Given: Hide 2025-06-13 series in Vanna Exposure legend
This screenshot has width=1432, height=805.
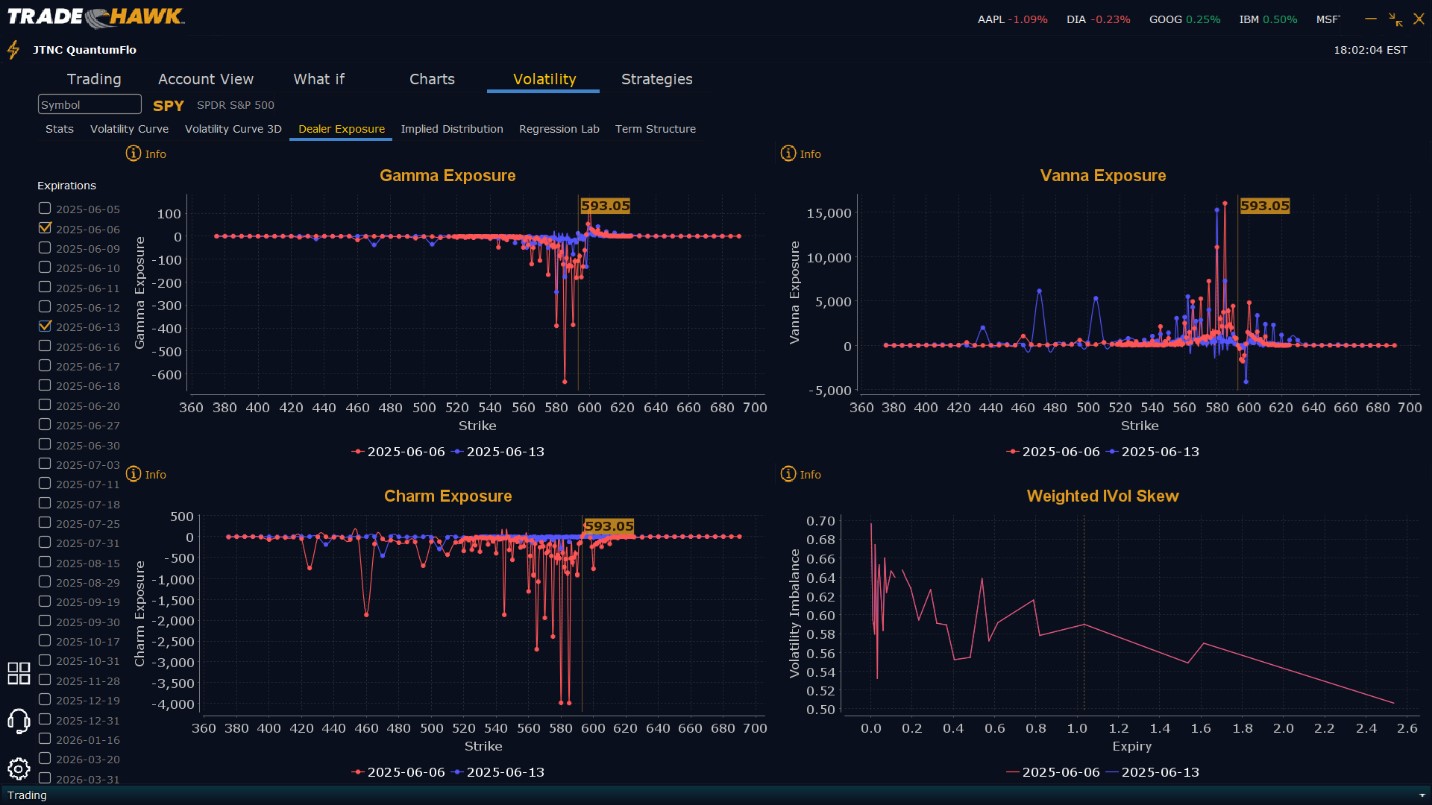Looking at the screenshot, I should [1152, 451].
